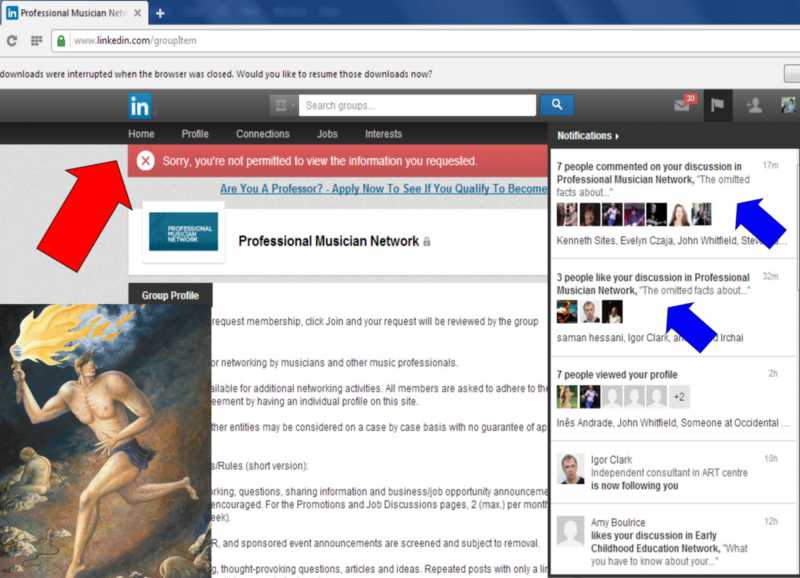The height and width of the screenshot is (578, 800).
Task: Click the private group lock icon
Action: click(427, 241)
